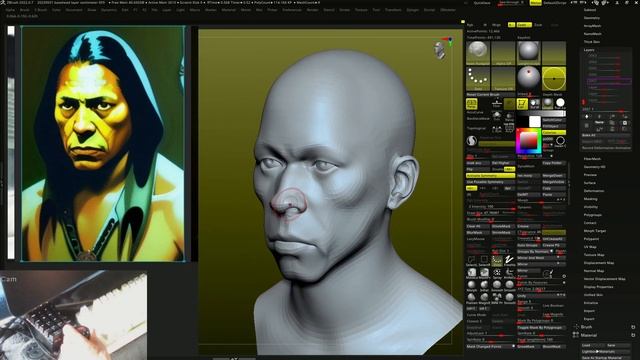
Task: Select the Morph brush
Action: [x=471, y=285]
